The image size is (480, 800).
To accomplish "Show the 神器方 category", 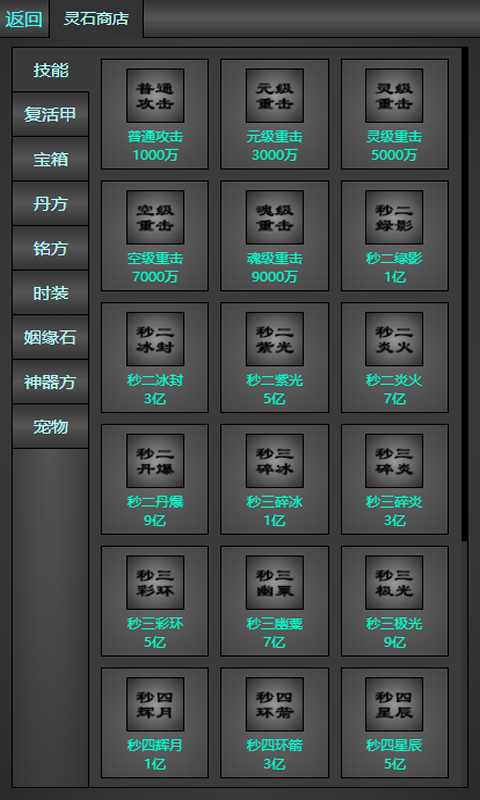I will coord(50,382).
